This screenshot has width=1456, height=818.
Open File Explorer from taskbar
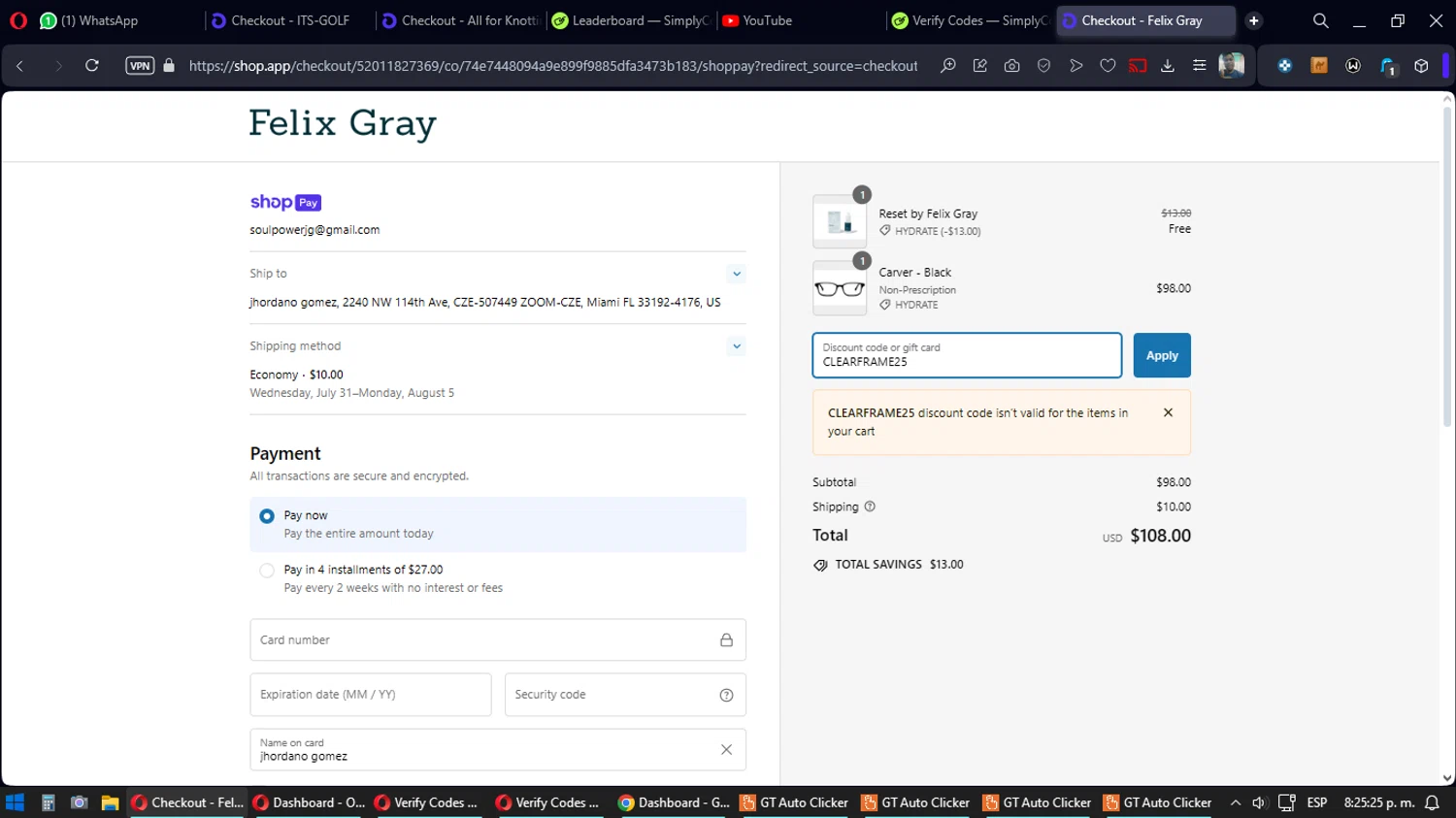click(110, 802)
